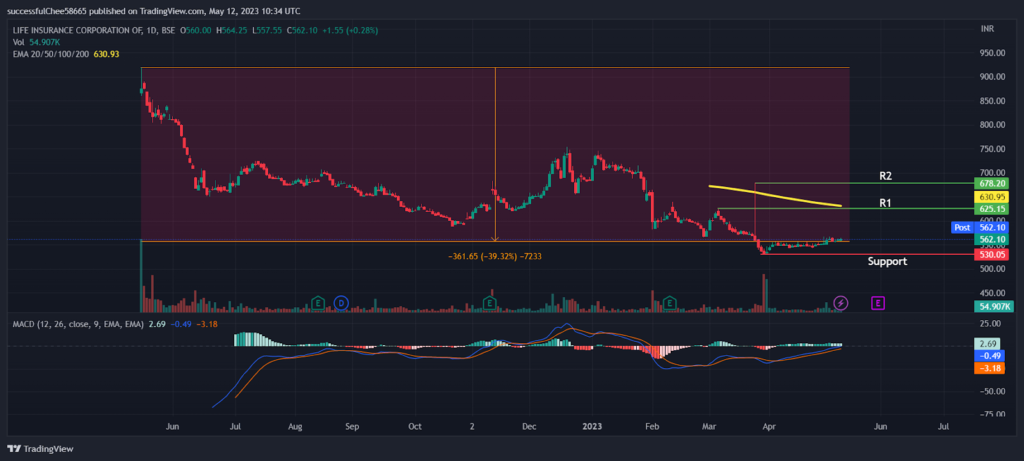
Task: Click the 2023 time axis label
Action: (x=592, y=426)
